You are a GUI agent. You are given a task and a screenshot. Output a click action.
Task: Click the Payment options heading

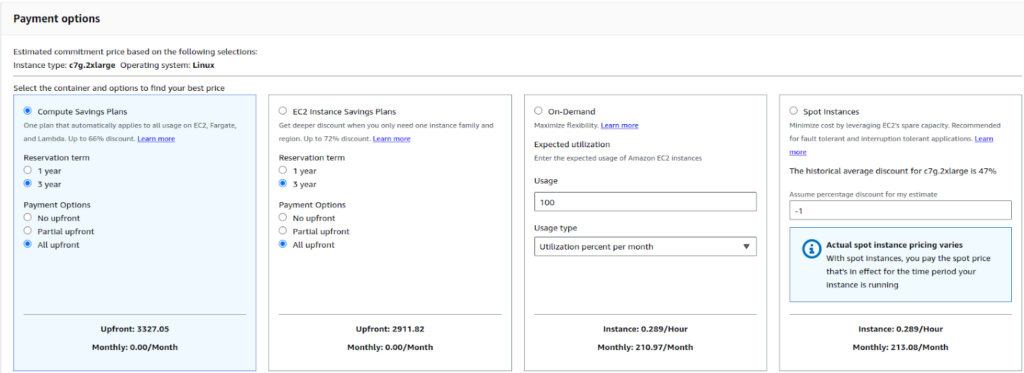[x=57, y=18]
